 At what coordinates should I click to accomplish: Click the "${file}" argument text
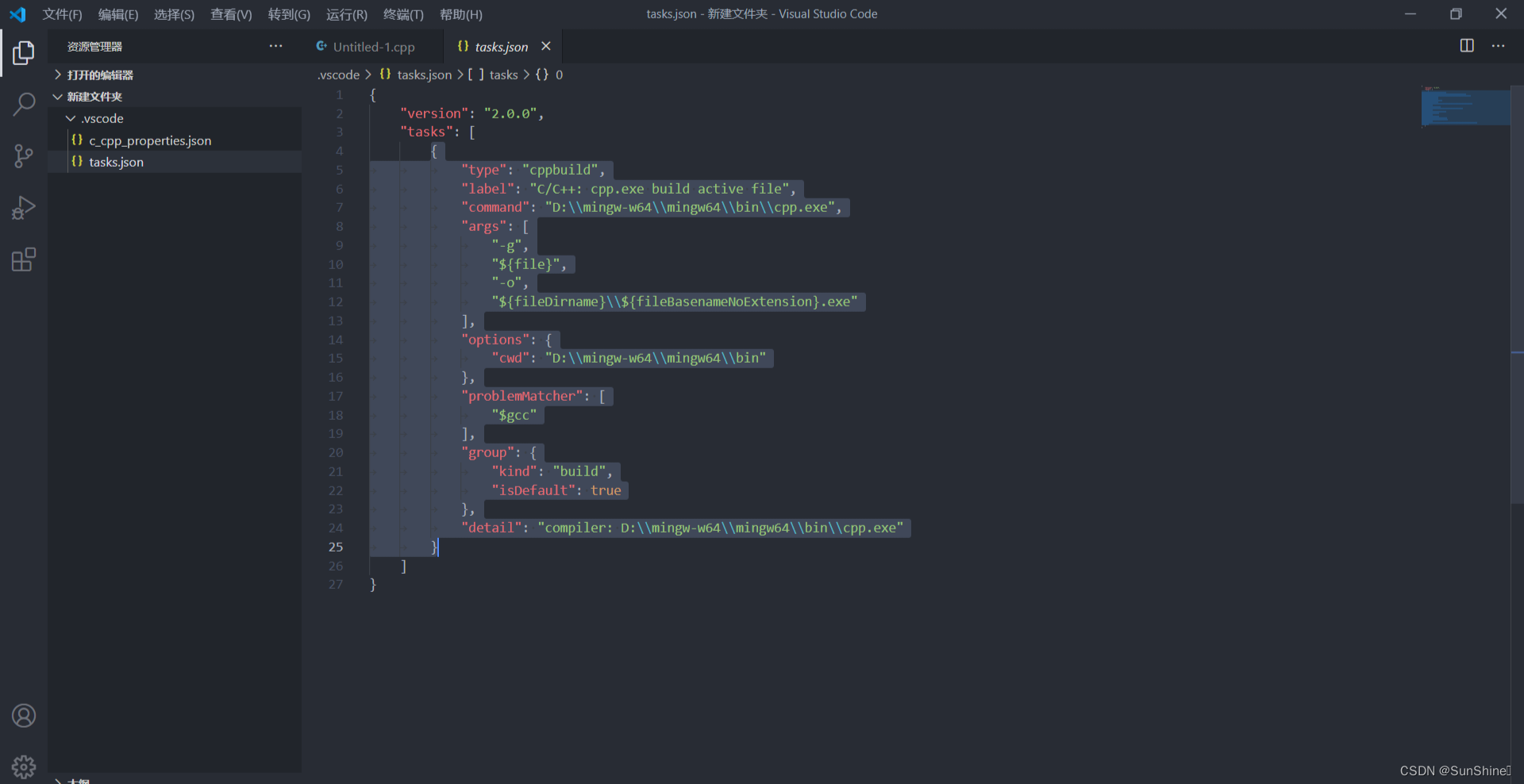point(525,264)
